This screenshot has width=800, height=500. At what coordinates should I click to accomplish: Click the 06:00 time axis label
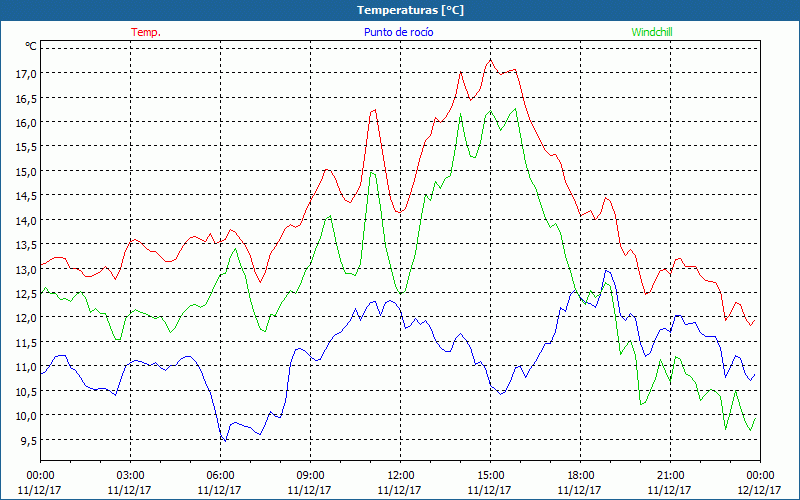(220, 476)
